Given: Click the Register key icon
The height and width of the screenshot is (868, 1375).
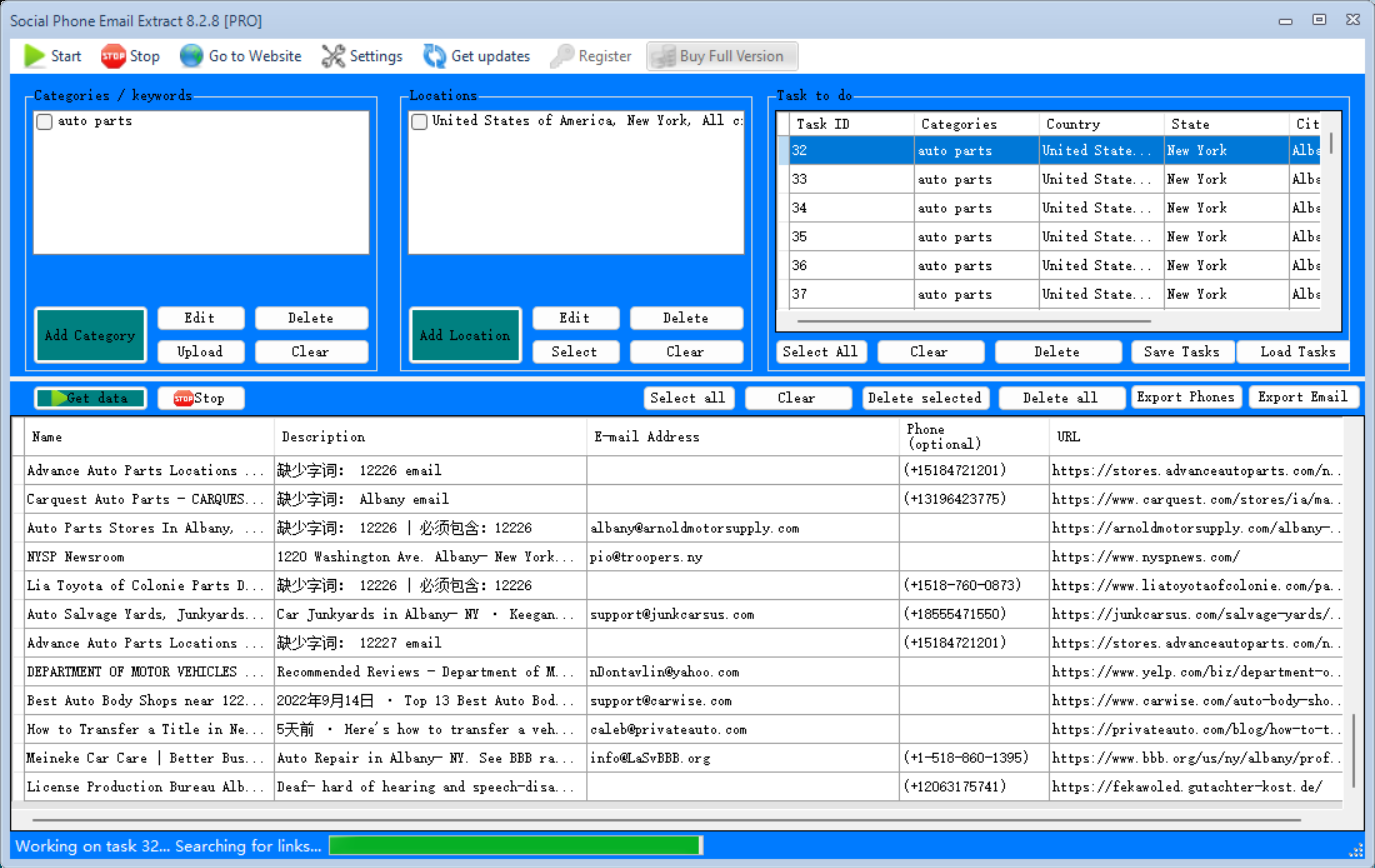Looking at the screenshot, I should coord(562,56).
